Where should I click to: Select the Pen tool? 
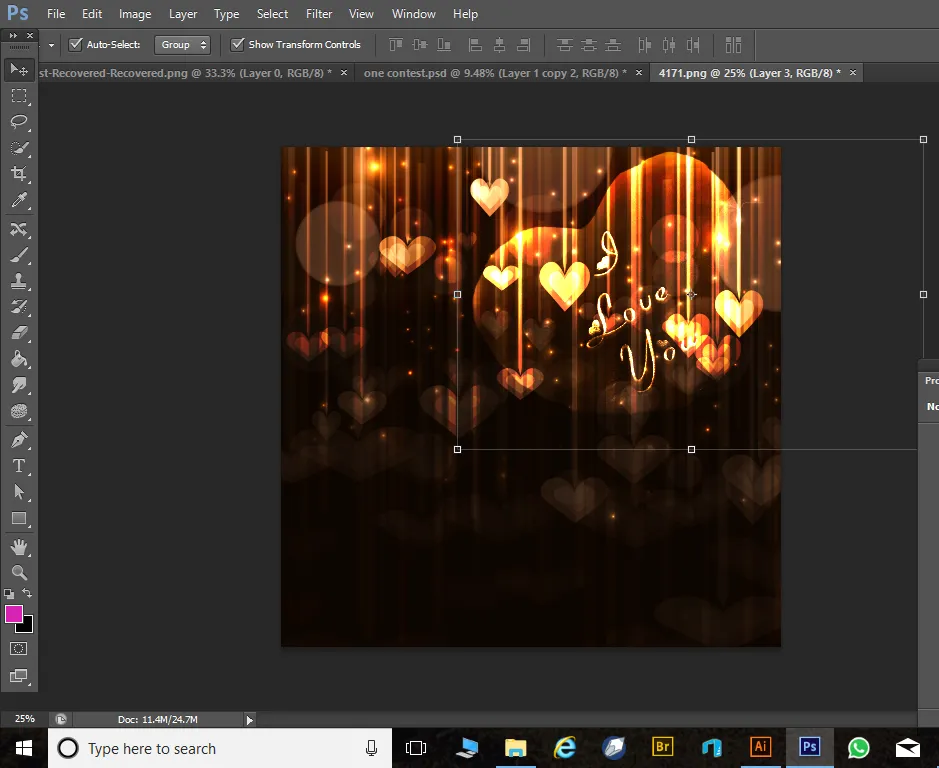(x=19, y=440)
